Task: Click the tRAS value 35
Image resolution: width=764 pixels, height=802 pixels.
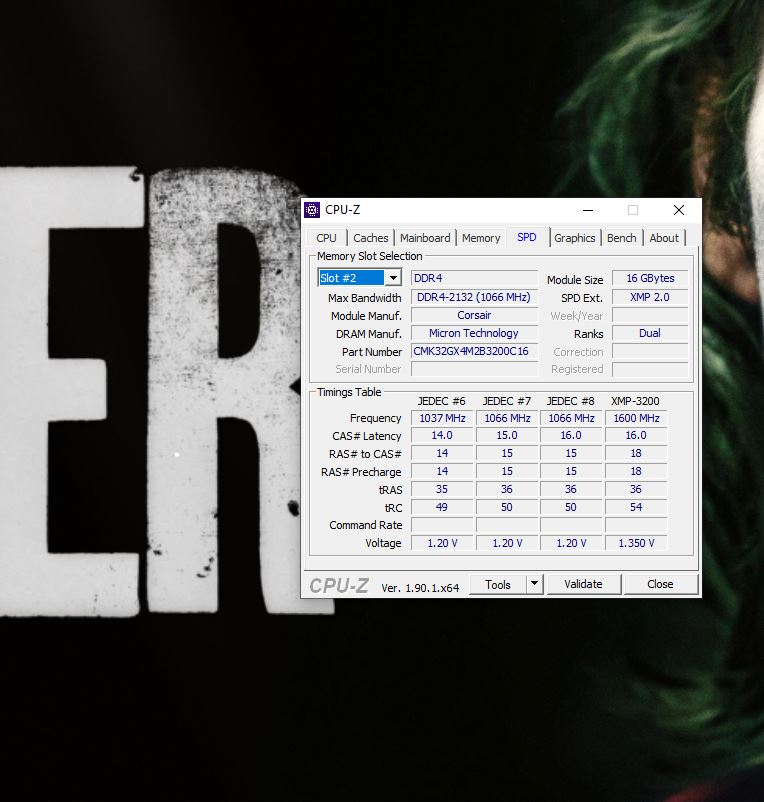Action: (442, 489)
